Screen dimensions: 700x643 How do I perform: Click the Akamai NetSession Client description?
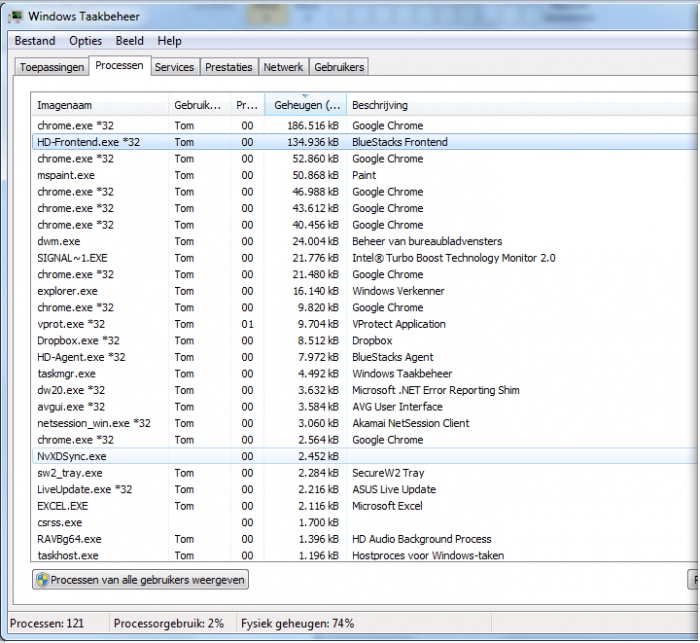411,423
